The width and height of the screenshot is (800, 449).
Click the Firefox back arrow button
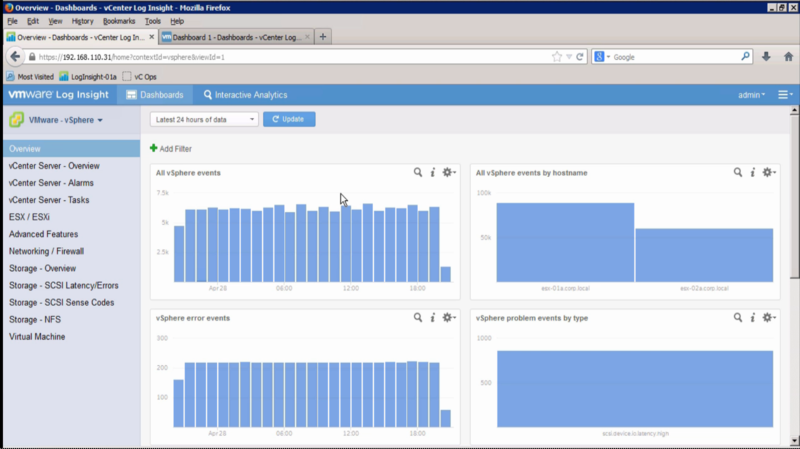pos(15,57)
